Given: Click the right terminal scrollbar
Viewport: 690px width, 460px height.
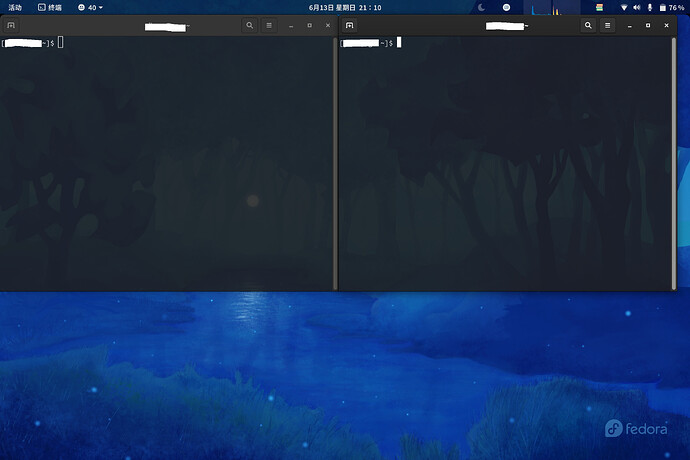Looking at the screenshot, I should (674, 163).
